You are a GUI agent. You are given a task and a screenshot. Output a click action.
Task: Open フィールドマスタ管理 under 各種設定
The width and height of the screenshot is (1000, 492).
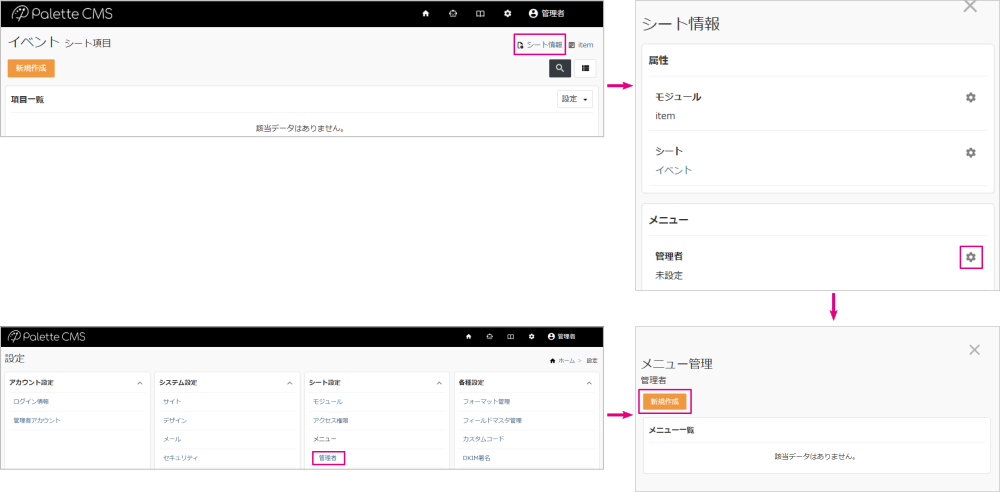[492, 421]
